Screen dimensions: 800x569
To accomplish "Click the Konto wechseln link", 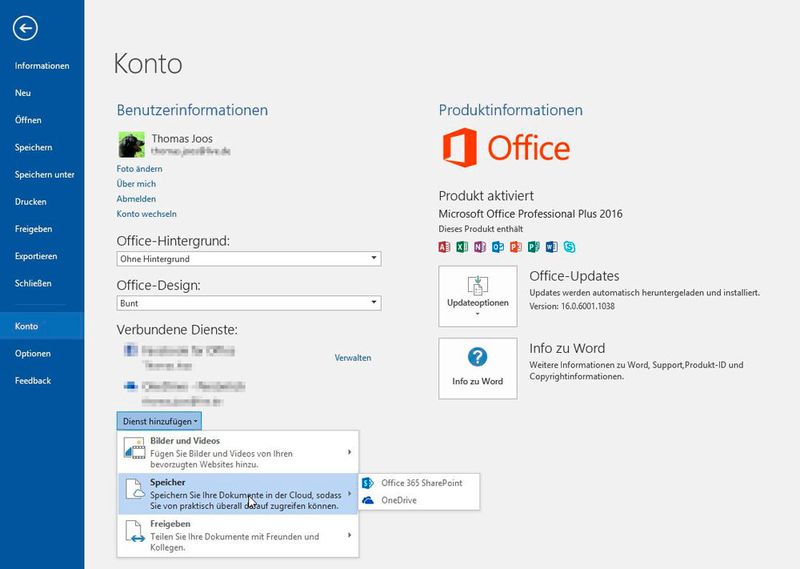I will tap(146, 214).
